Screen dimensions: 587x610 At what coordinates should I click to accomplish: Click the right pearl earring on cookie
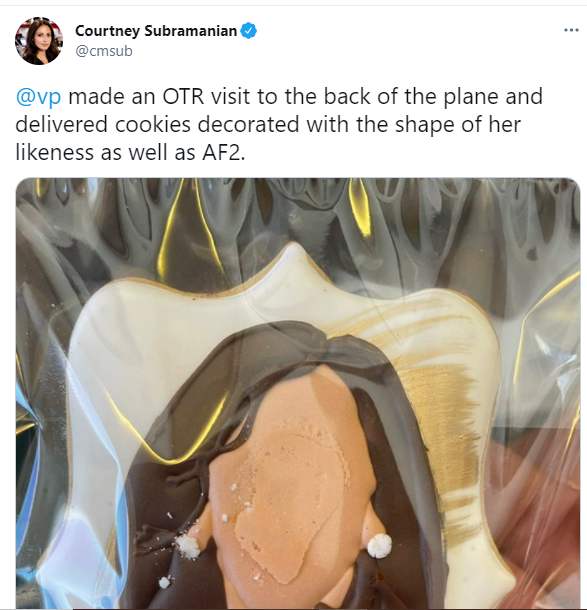click(x=379, y=545)
